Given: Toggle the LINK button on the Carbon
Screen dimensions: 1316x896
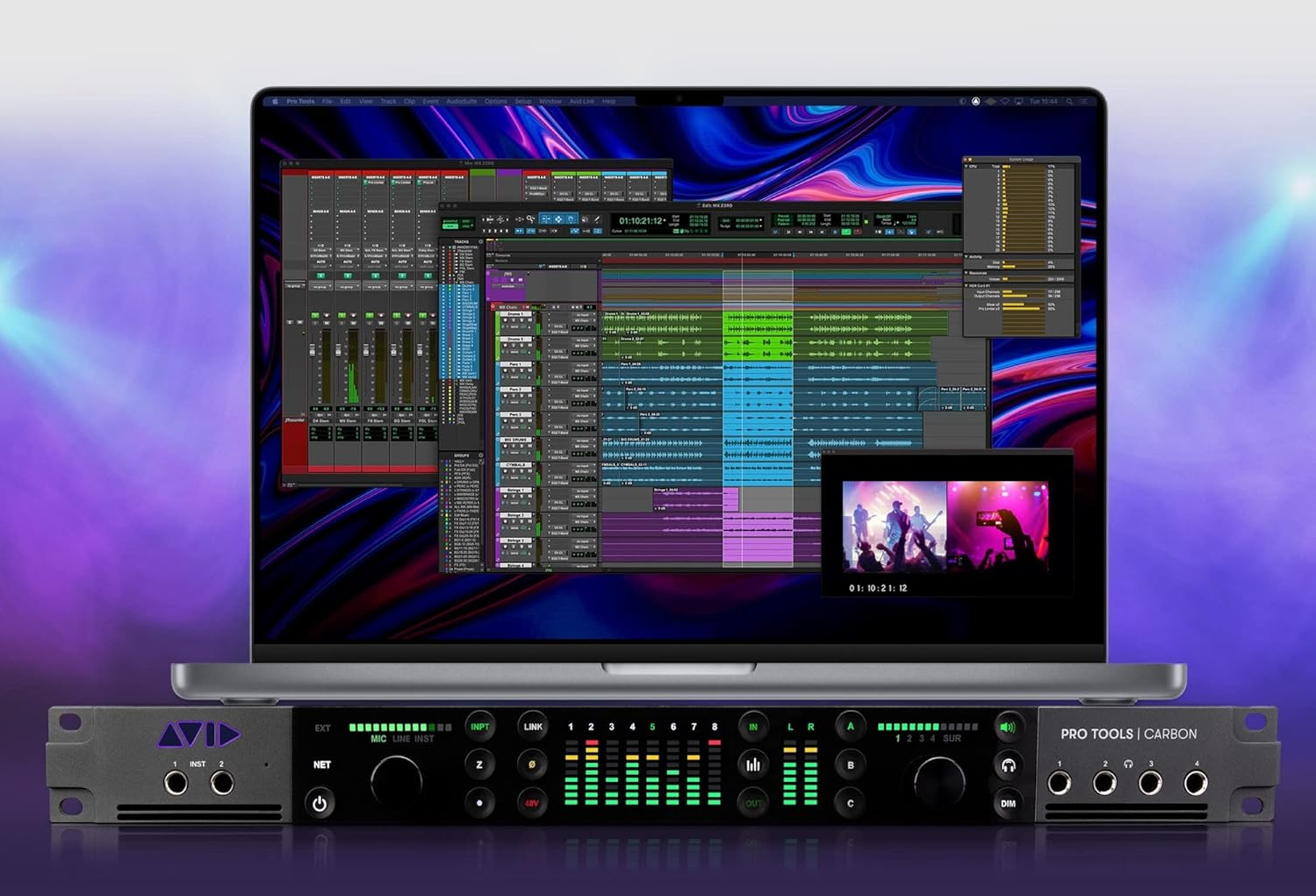Looking at the screenshot, I should tap(532, 727).
